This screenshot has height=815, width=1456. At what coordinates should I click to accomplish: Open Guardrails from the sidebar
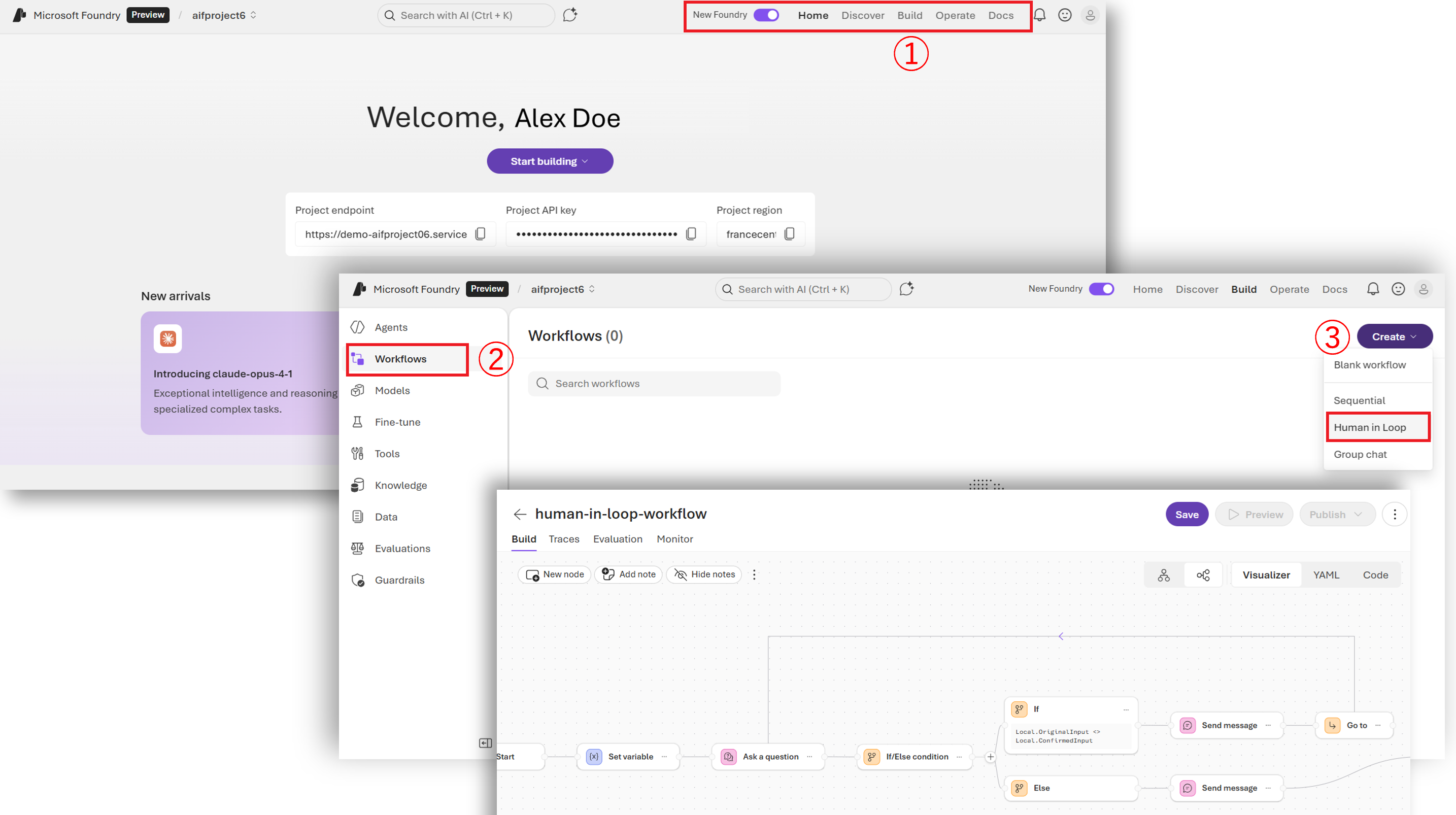(x=399, y=580)
